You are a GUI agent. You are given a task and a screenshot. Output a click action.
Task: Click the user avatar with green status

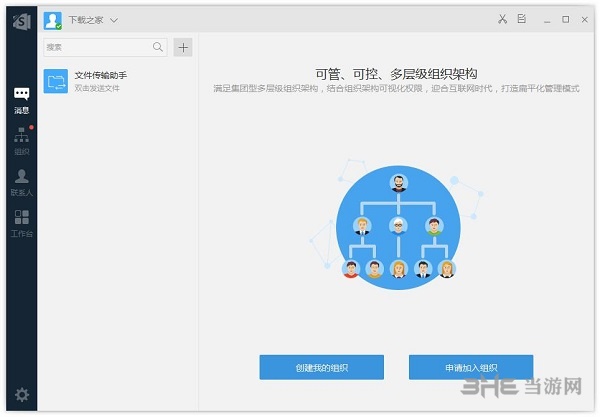pyautogui.click(x=53, y=20)
